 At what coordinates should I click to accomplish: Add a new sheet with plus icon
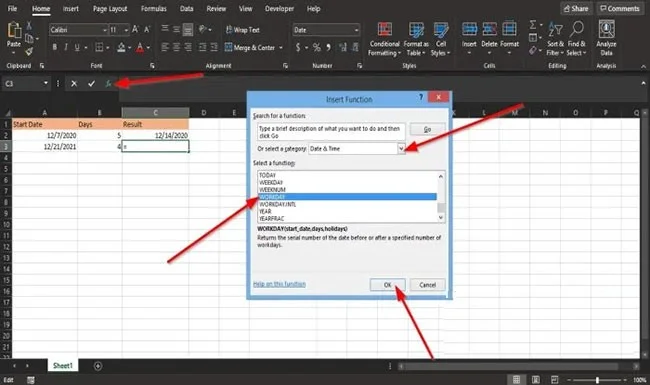[x=98, y=366]
